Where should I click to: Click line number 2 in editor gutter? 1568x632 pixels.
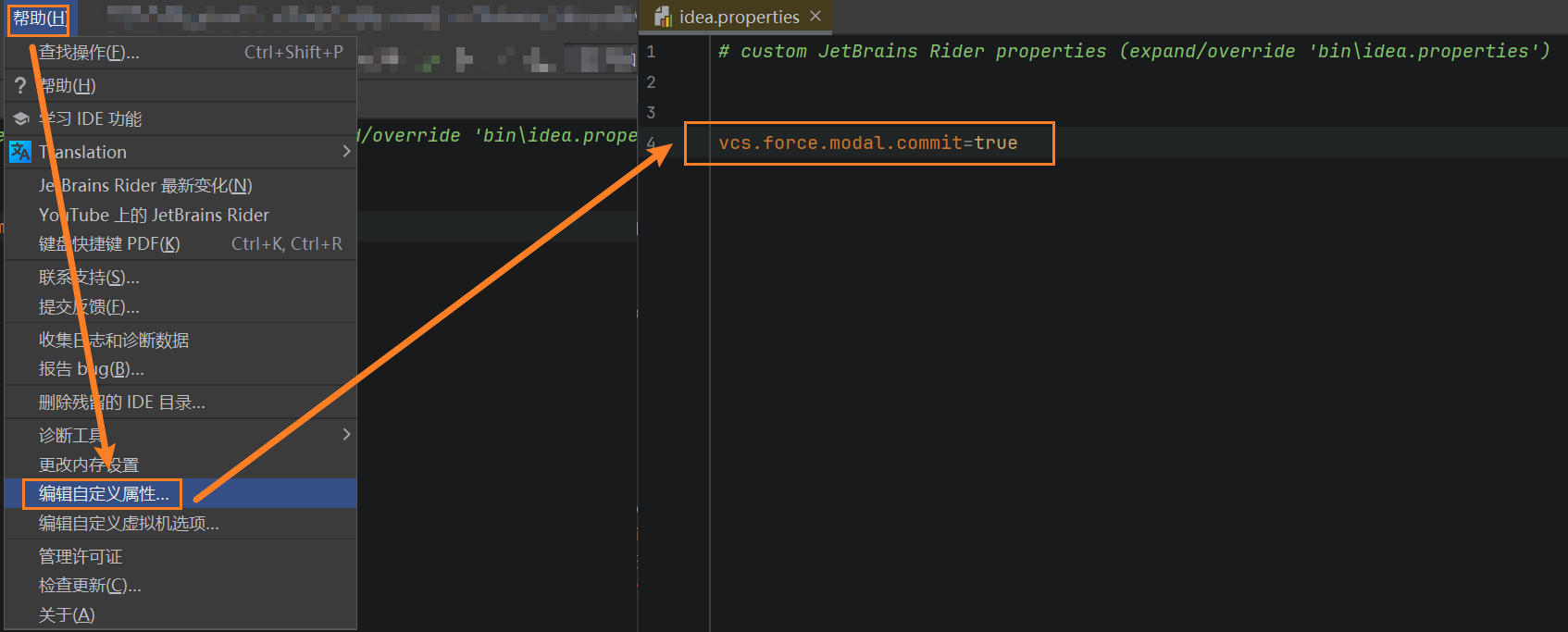click(651, 82)
